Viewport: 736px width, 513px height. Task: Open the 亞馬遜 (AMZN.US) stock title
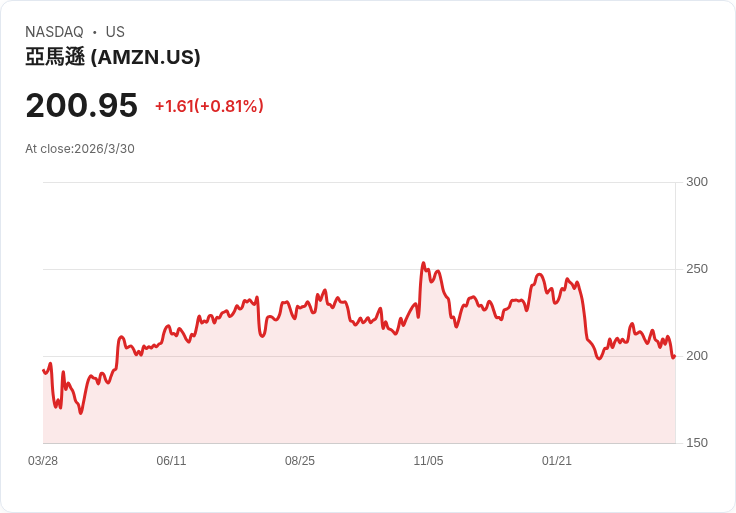coord(113,58)
